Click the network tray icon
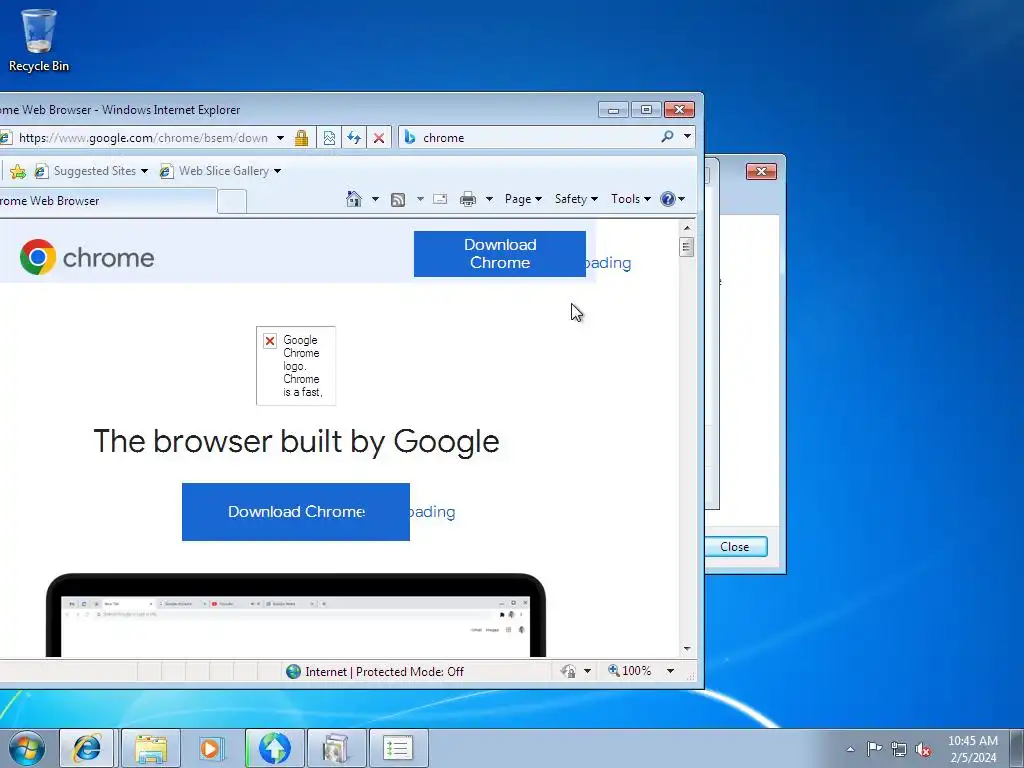 (899, 749)
